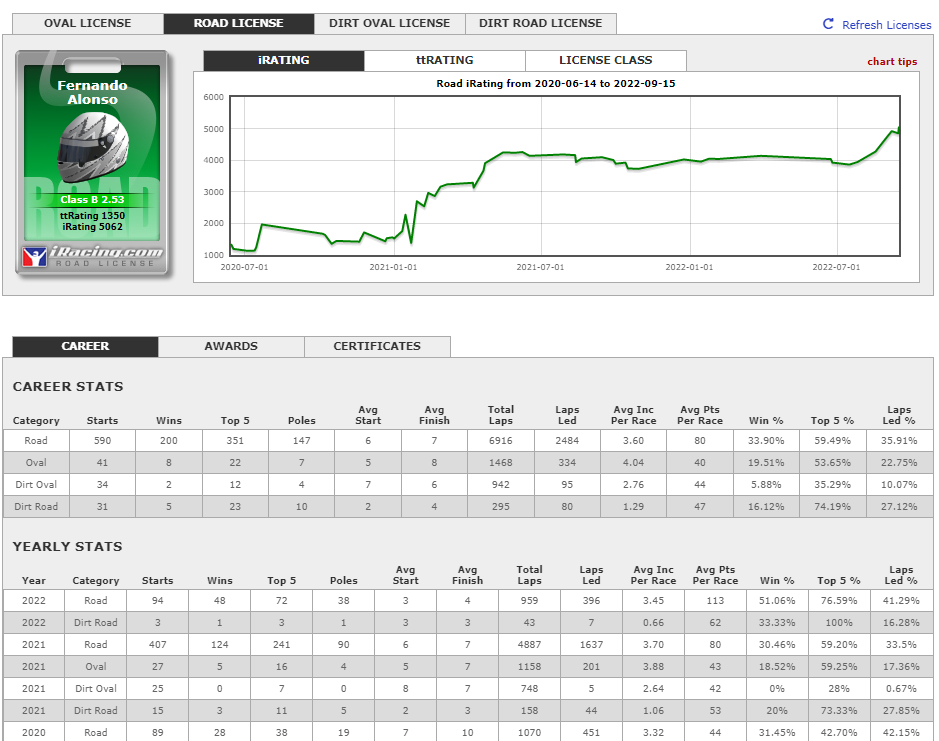This screenshot has height=741, width=939.
Task: Click the 74.19% Top 5 percentage cell
Action: pyautogui.click(x=832, y=507)
